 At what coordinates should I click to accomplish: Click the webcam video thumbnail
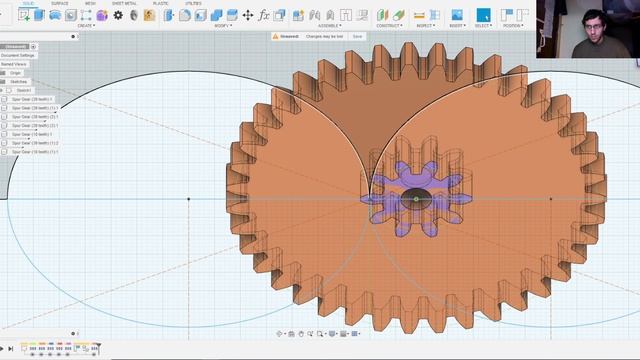pyautogui.click(x=588, y=29)
